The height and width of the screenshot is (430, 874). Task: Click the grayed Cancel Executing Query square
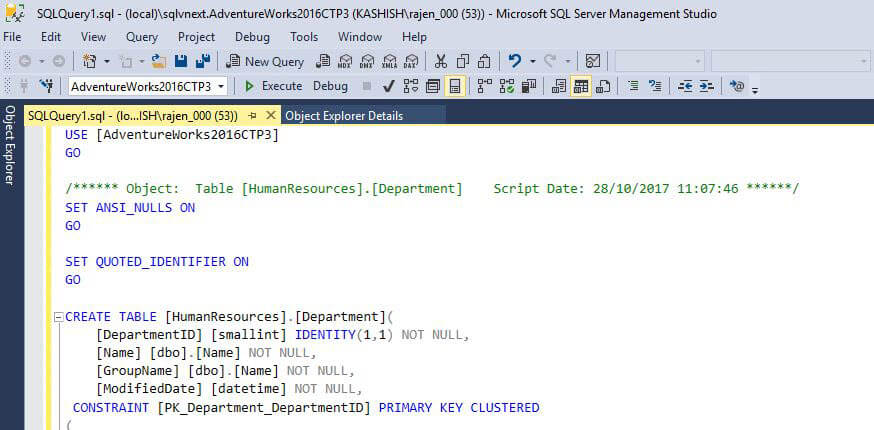click(367, 86)
